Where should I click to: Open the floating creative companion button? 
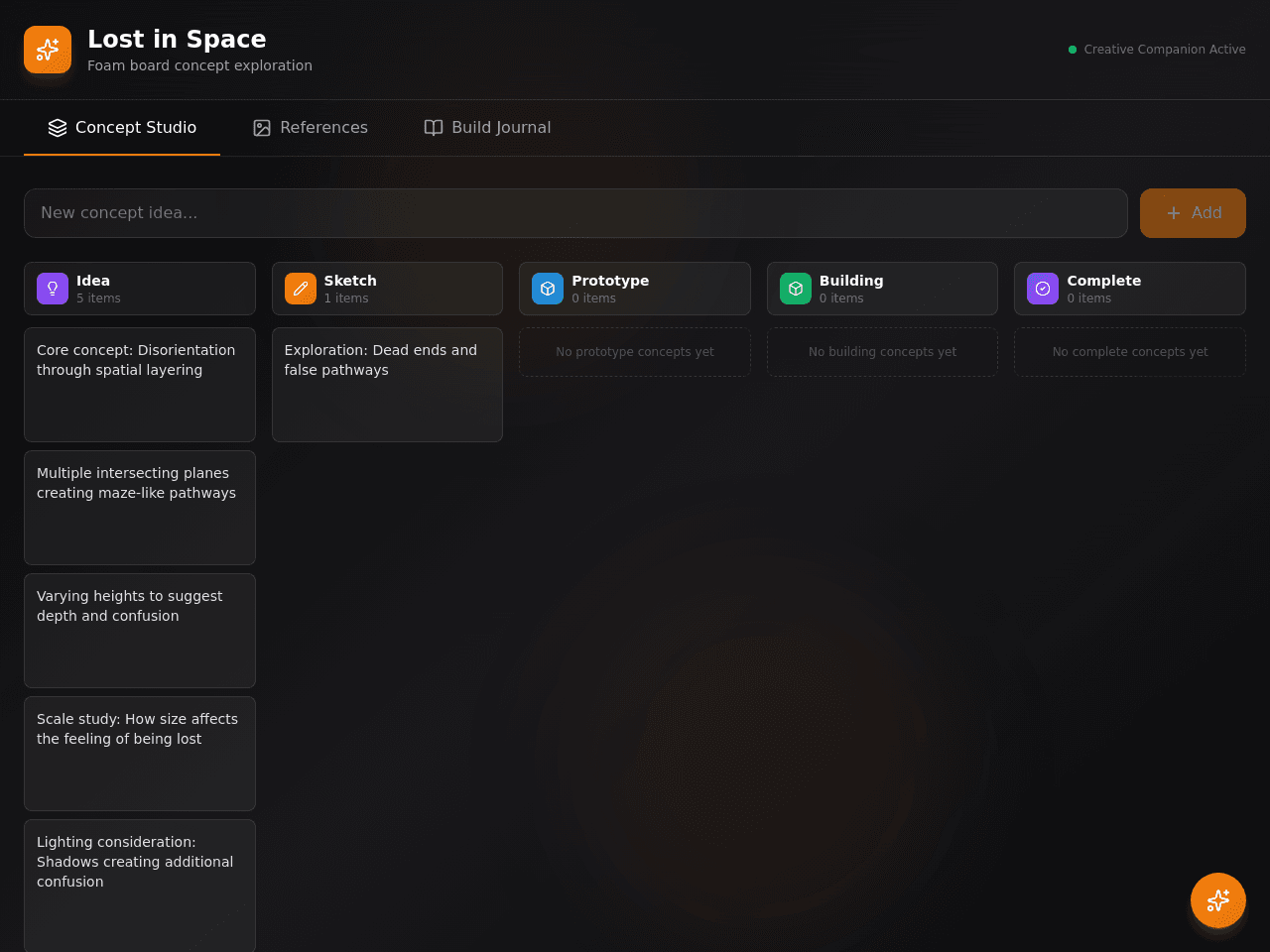(1218, 900)
